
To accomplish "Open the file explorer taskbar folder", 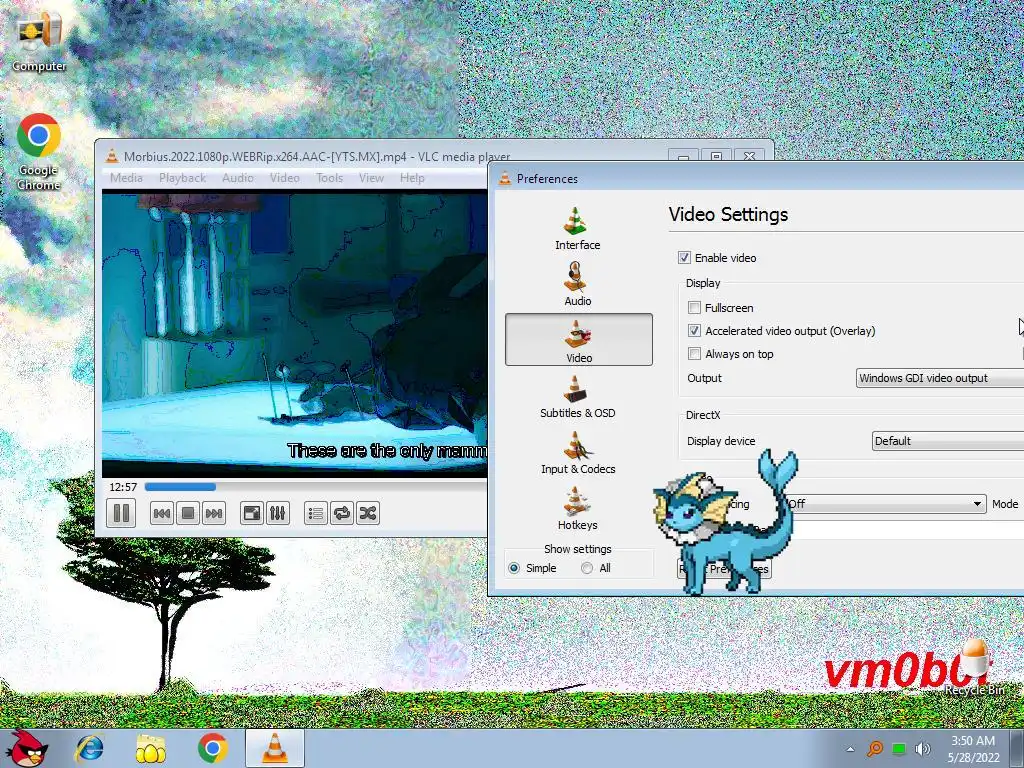I will [x=150, y=748].
